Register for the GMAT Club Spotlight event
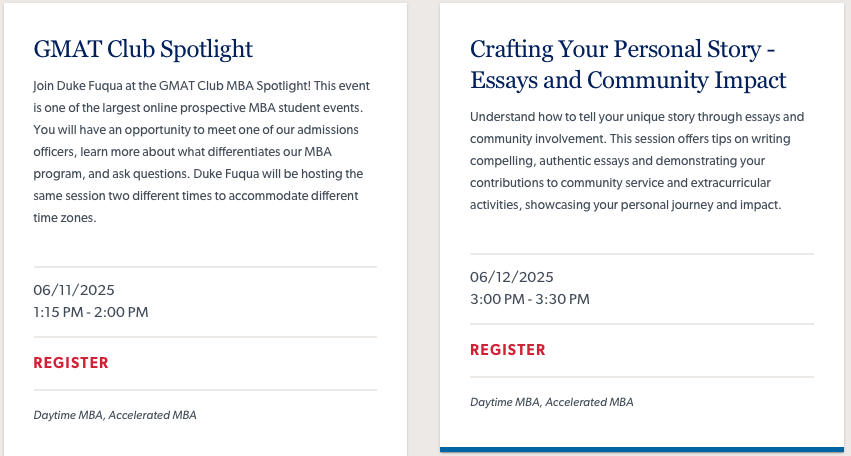This screenshot has width=851, height=456. pyautogui.click(x=71, y=363)
